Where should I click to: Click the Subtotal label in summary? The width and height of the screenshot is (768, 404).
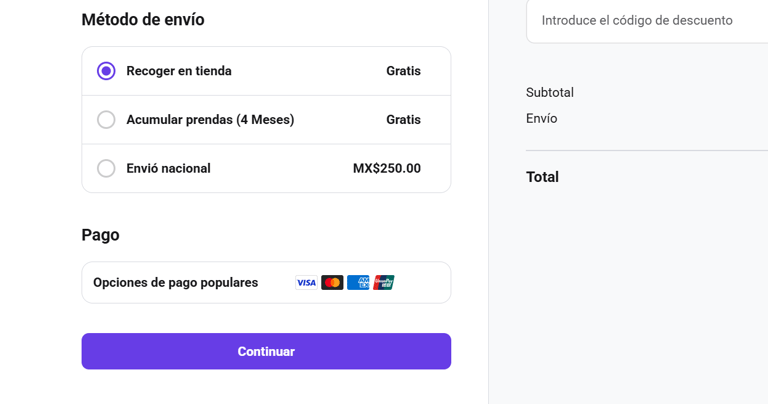click(x=550, y=93)
